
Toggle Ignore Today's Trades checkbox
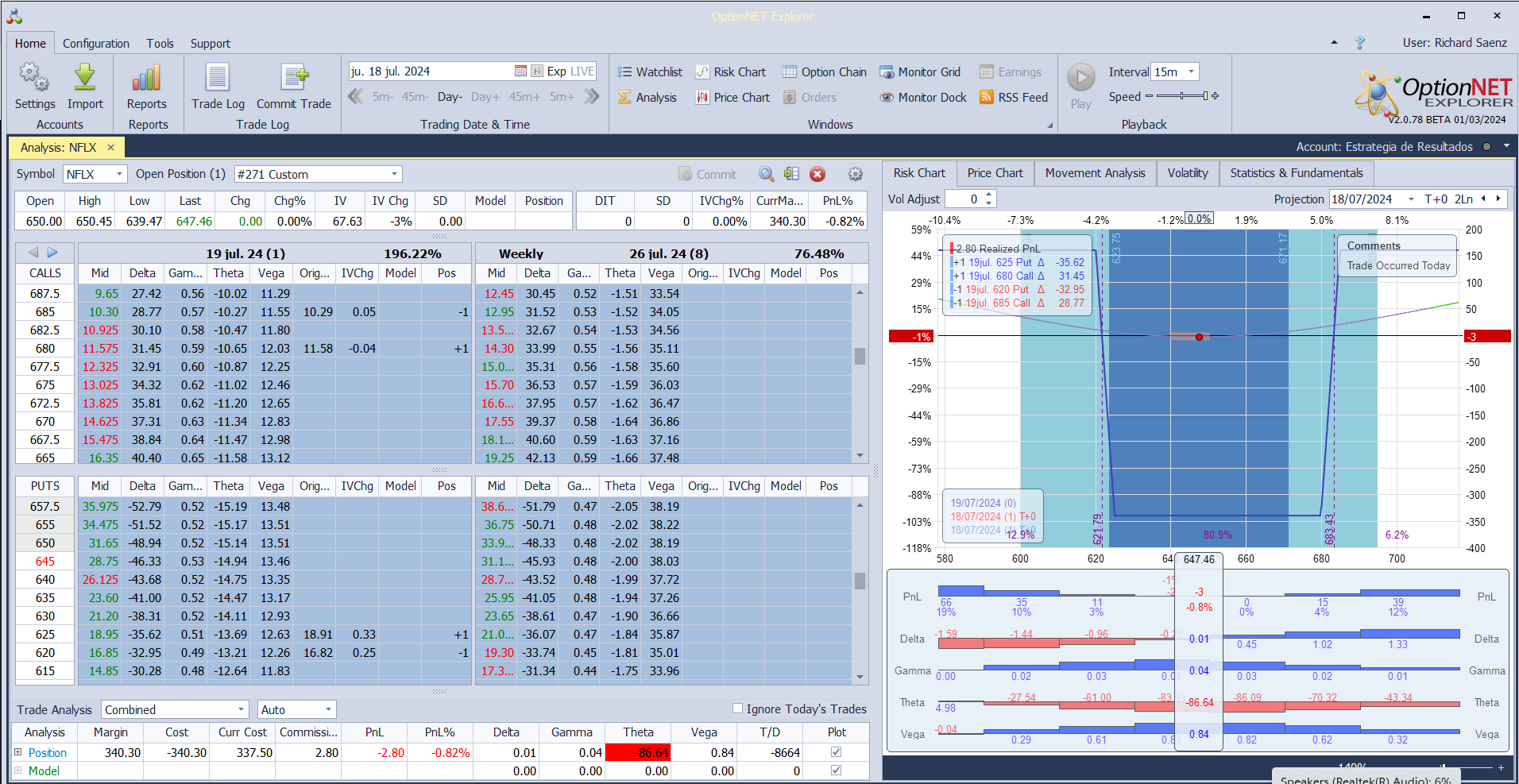737,709
